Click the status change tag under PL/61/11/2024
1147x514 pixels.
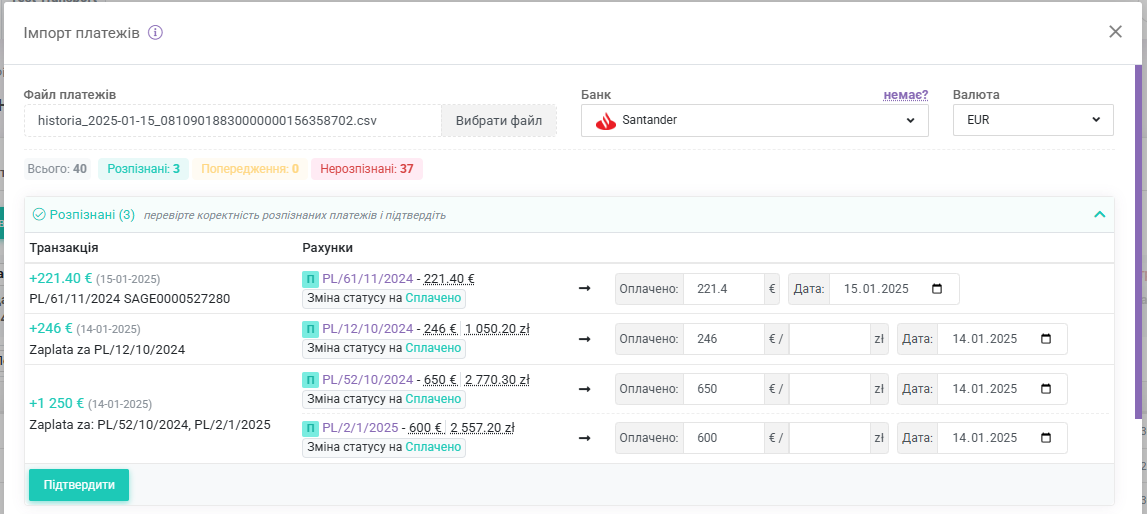384,299
